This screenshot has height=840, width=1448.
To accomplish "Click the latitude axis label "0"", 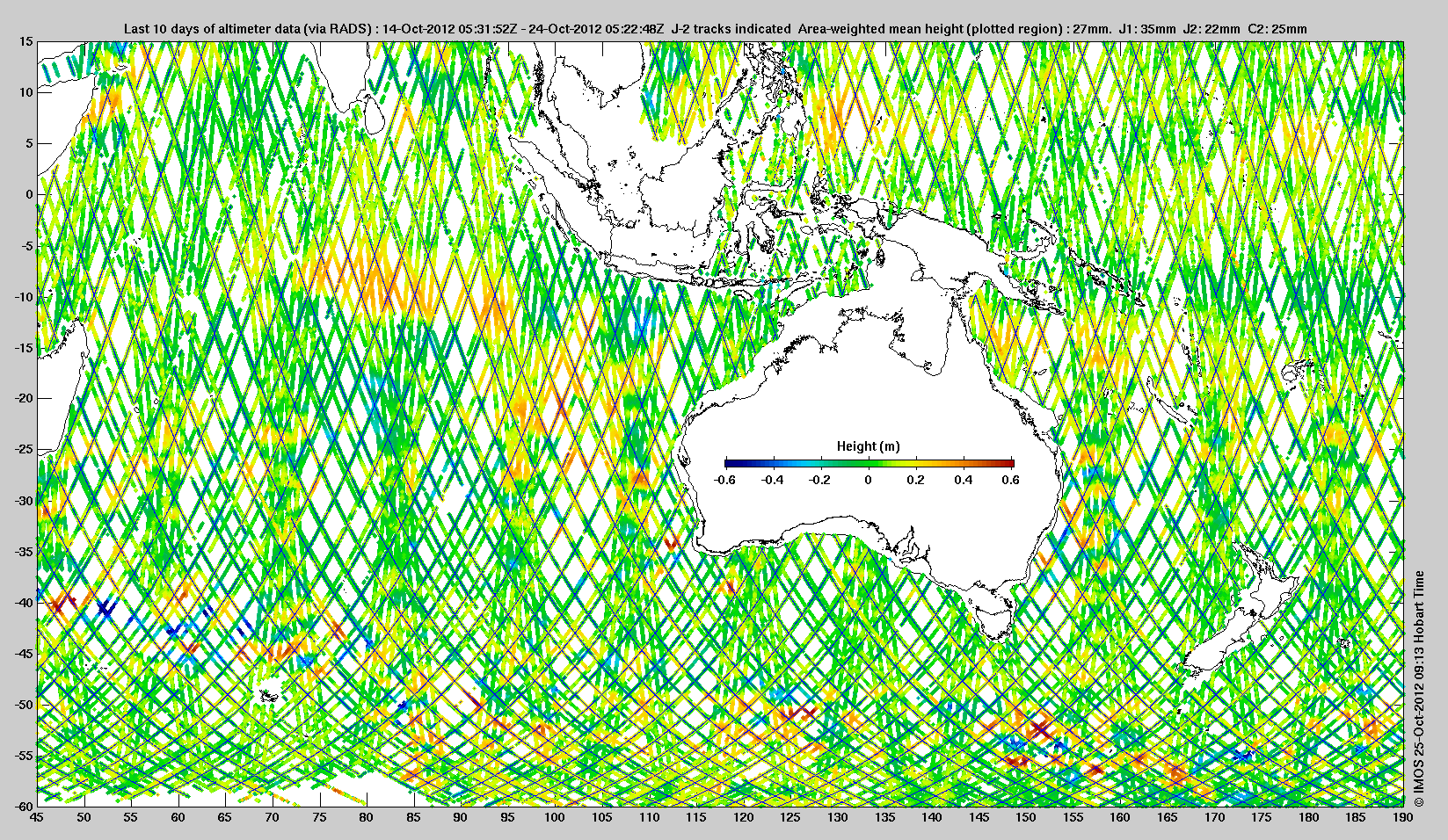I will (x=29, y=194).
